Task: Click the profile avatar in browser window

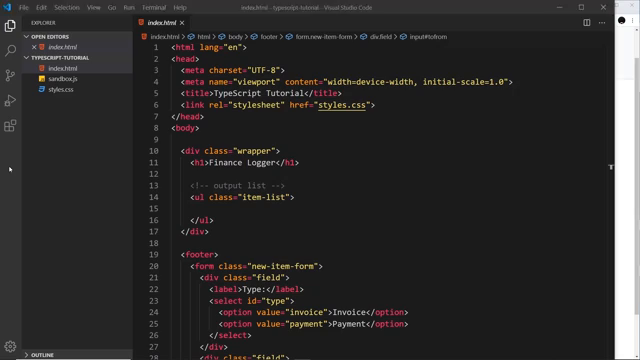Action: pos(622,20)
